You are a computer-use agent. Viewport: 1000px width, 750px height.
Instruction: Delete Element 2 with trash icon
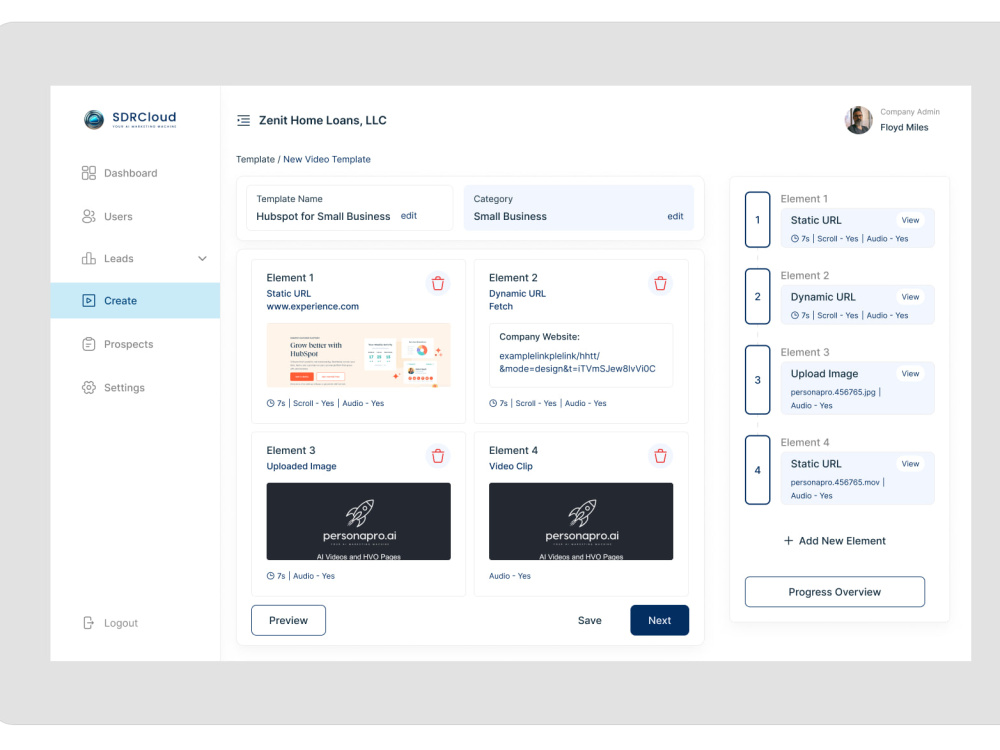[x=660, y=284]
